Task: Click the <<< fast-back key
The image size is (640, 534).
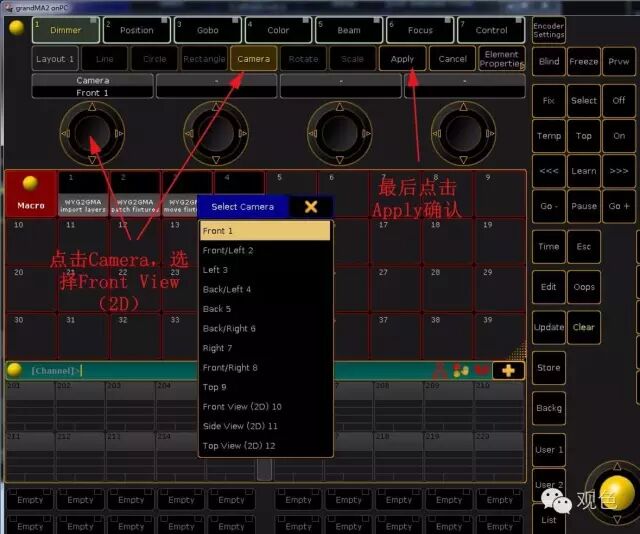Action: click(549, 171)
